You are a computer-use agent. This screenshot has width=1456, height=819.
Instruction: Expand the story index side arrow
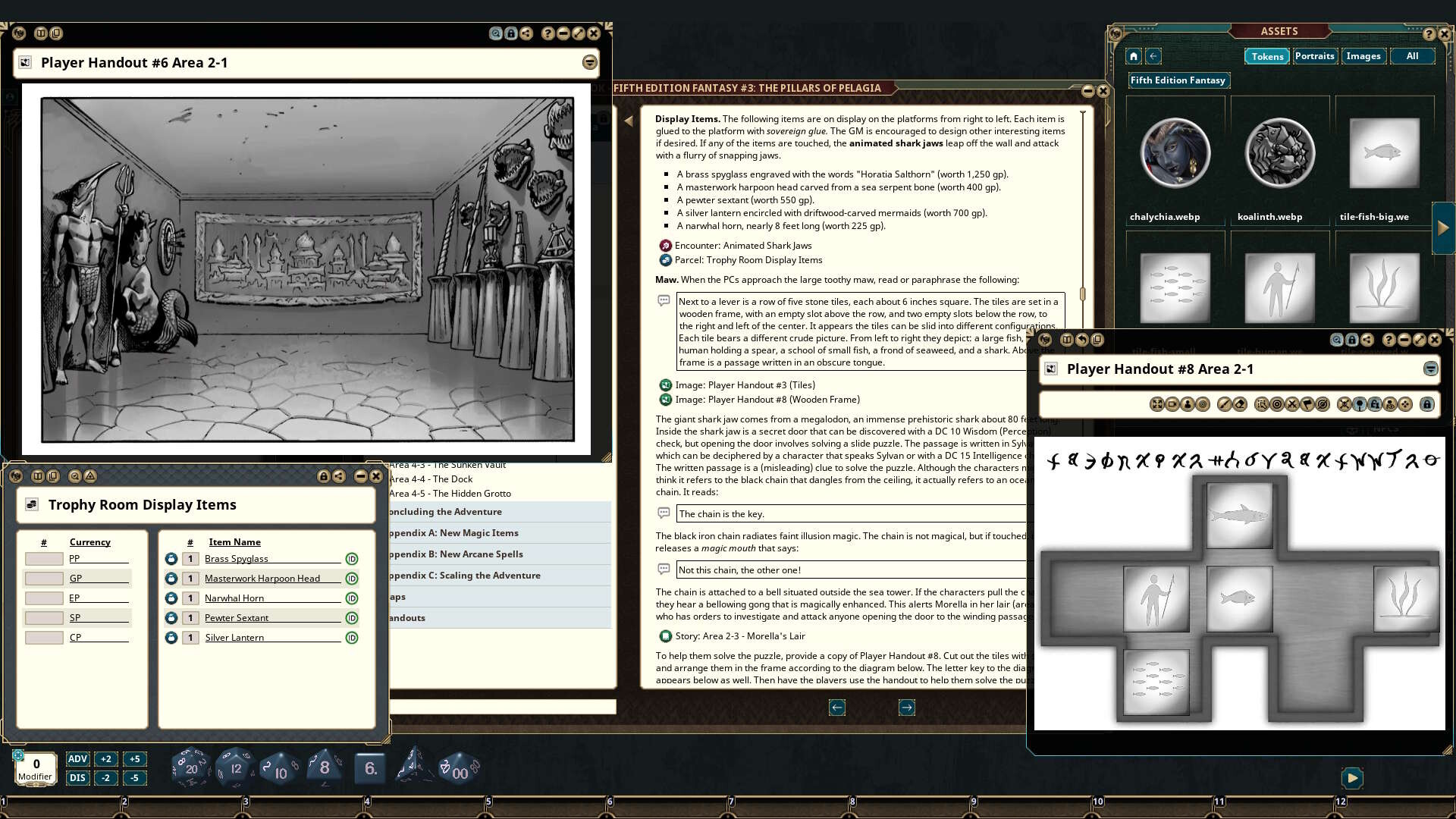click(x=628, y=121)
